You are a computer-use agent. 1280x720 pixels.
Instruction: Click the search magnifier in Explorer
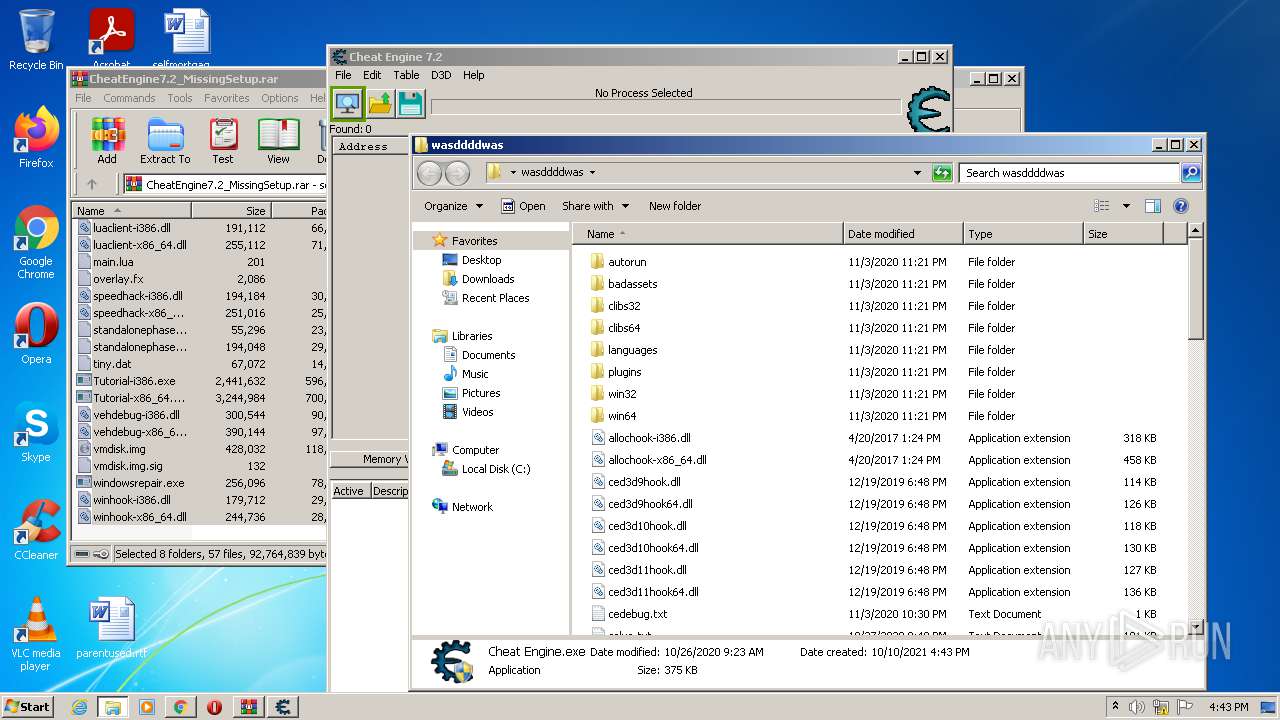(1190, 173)
